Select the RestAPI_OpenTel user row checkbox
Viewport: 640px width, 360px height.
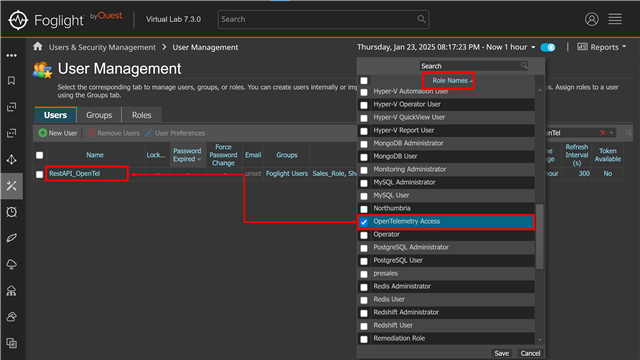click(x=39, y=174)
